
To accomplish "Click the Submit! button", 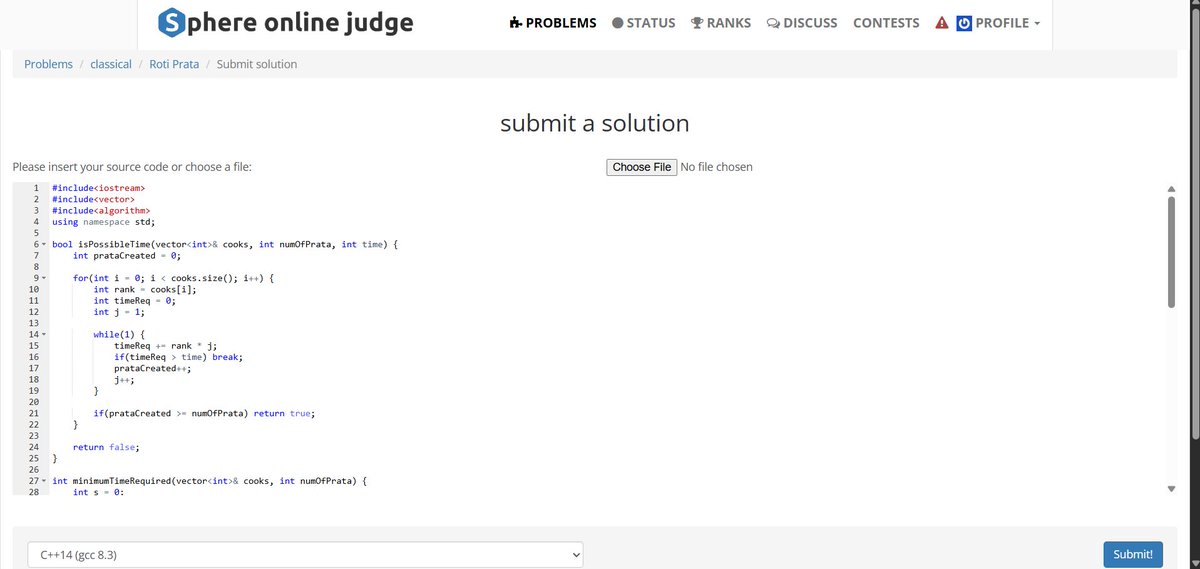I will pos(1133,554).
